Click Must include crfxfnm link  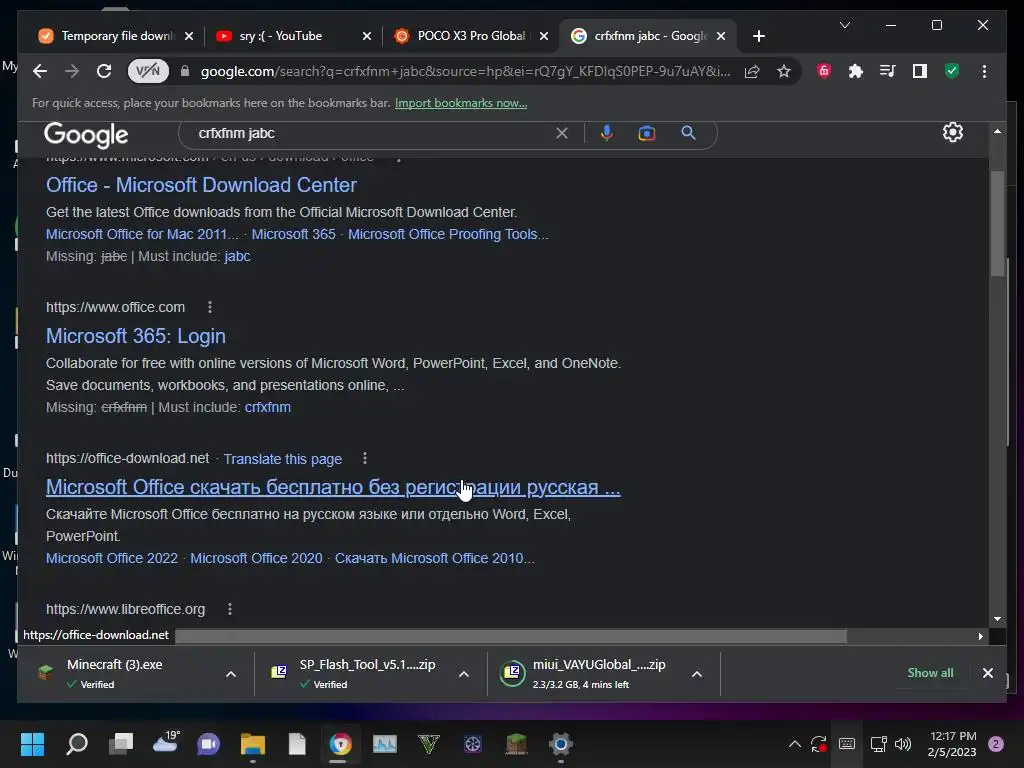pos(268,408)
